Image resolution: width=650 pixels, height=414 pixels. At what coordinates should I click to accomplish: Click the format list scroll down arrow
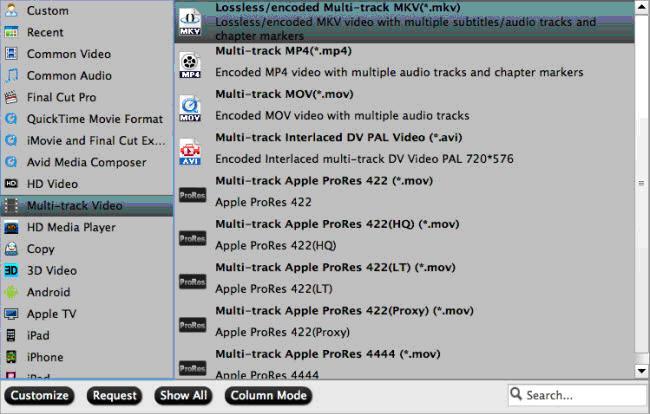[x=642, y=371]
